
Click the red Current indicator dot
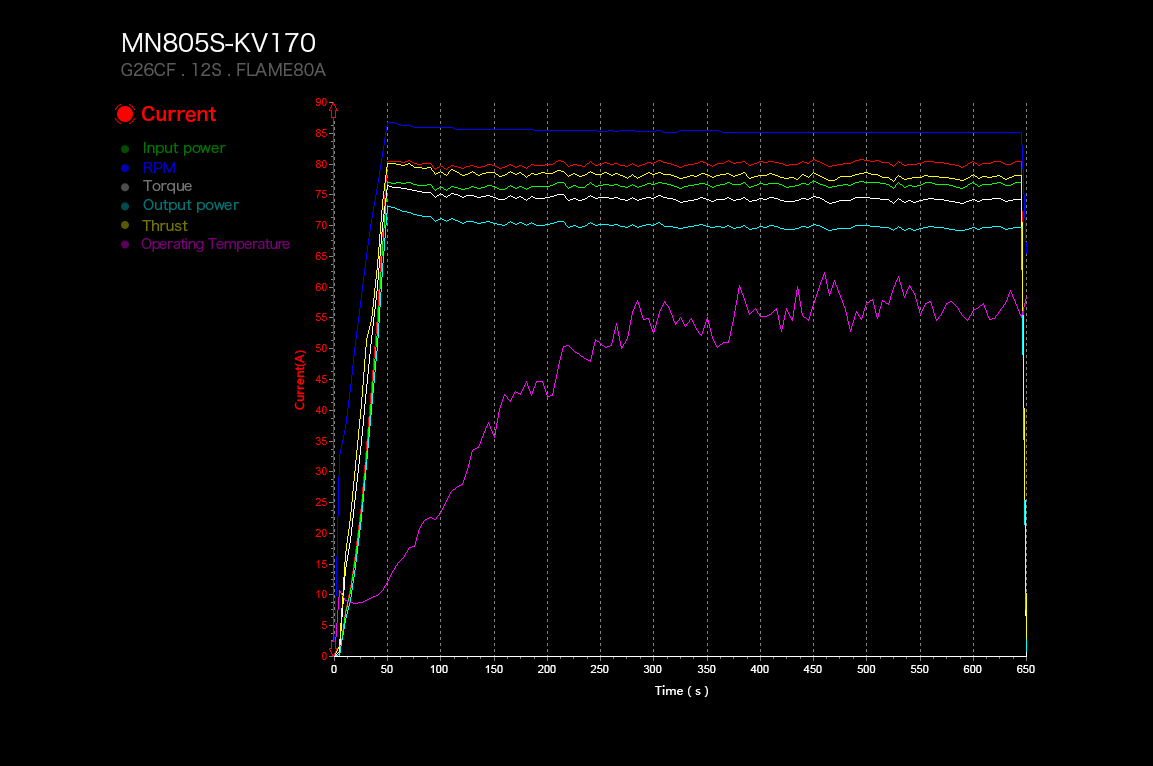tap(125, 114)
